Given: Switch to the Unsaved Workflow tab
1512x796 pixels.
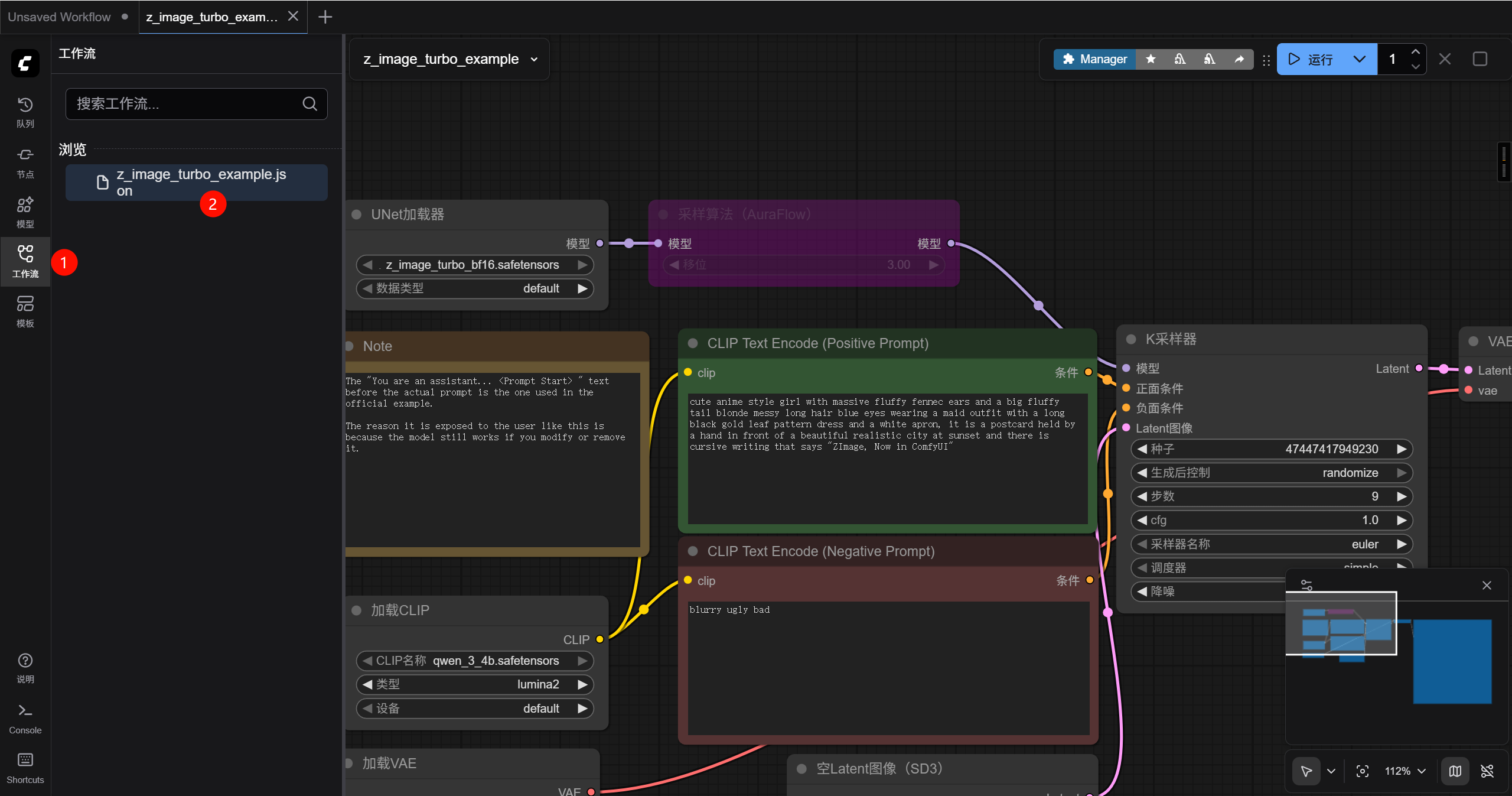Looking at the screenshot, I should pos(59,17).
